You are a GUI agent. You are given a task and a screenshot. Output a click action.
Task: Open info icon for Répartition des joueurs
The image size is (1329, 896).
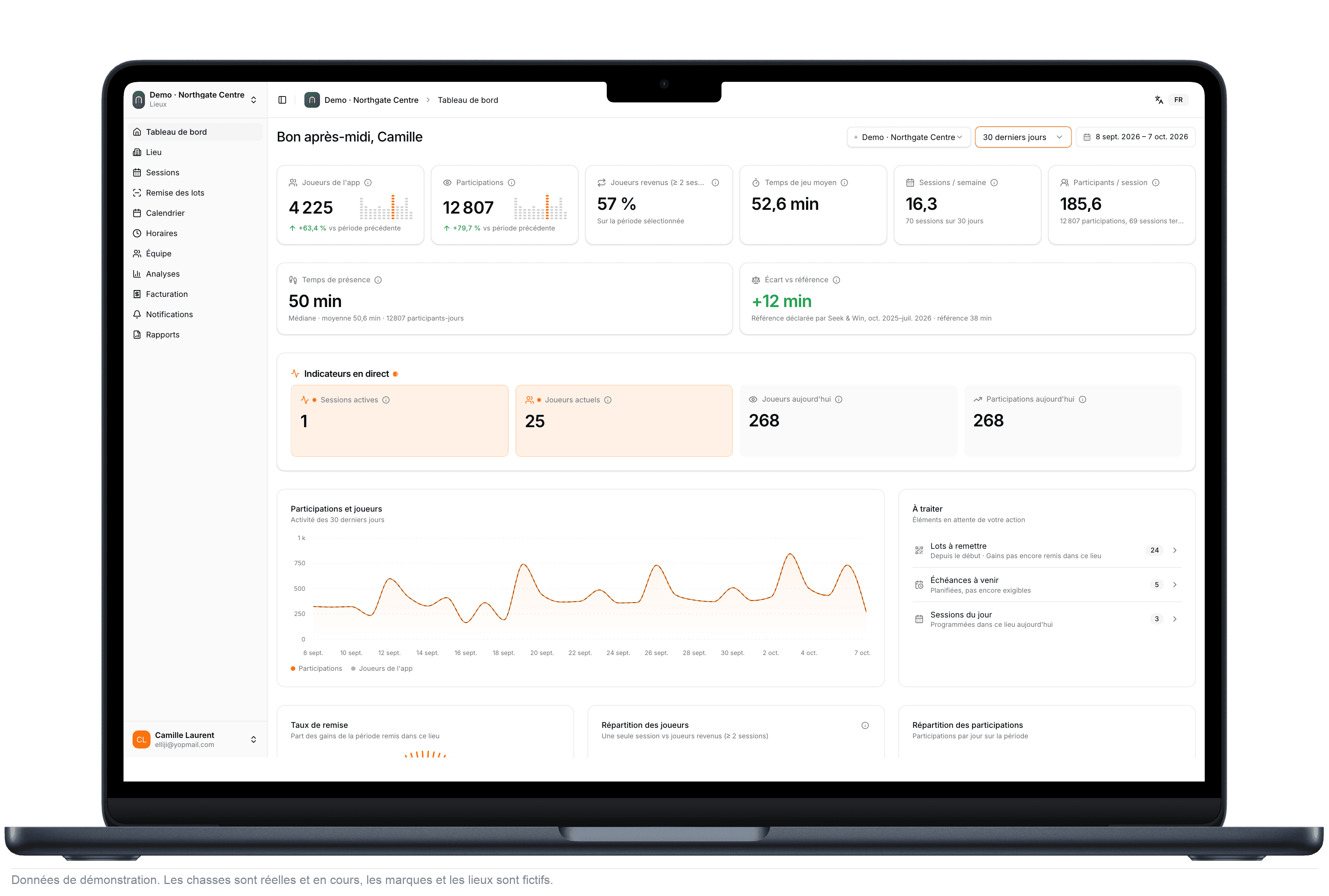[x=865, y=726]
